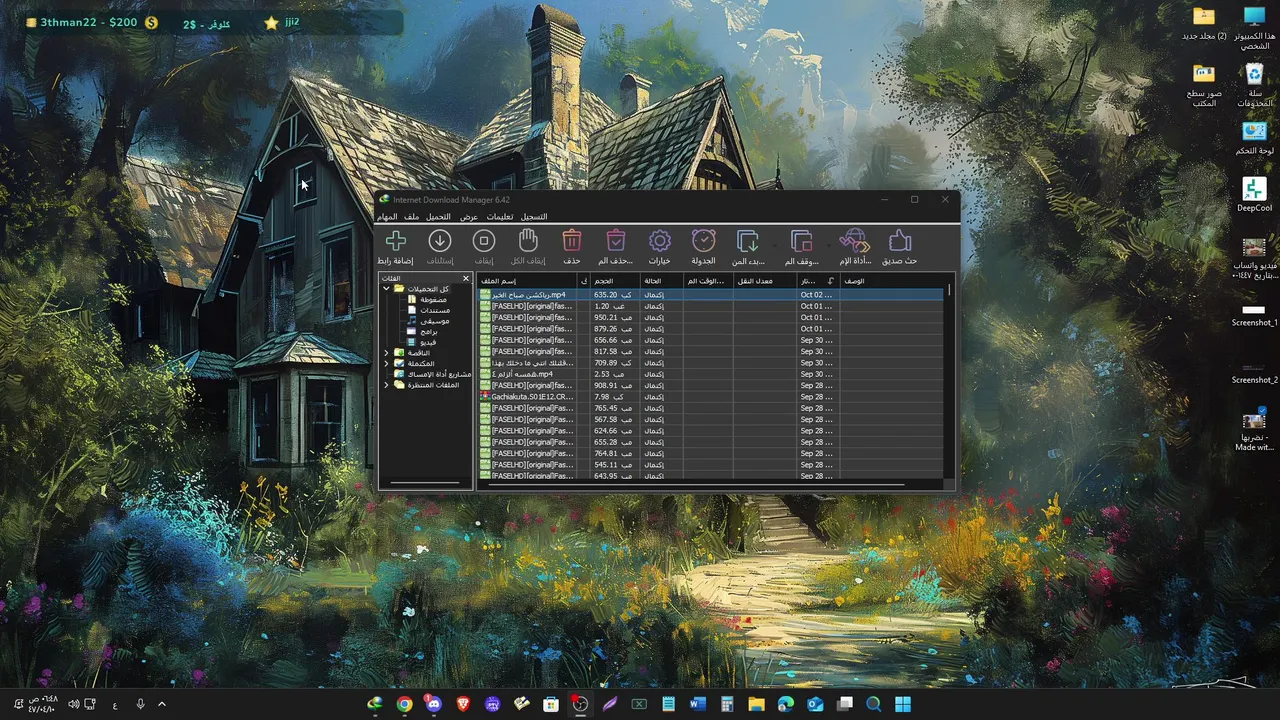Open Options (خيارات) gear icon
This screenshot has width=1280, height=720.
(660, 241)
